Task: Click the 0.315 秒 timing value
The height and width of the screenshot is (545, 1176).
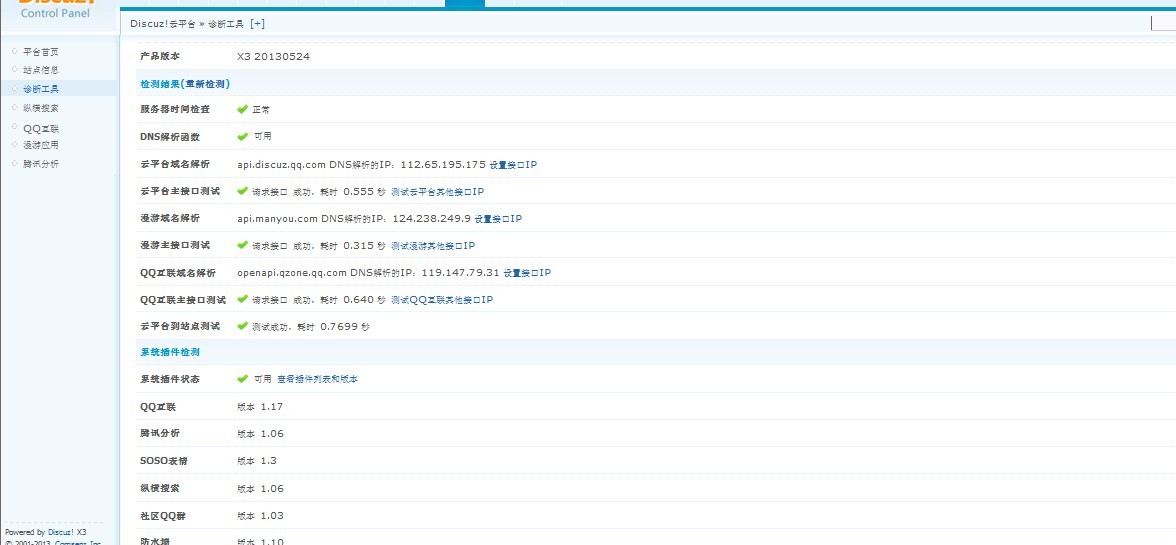Action: tap(364, 246)
